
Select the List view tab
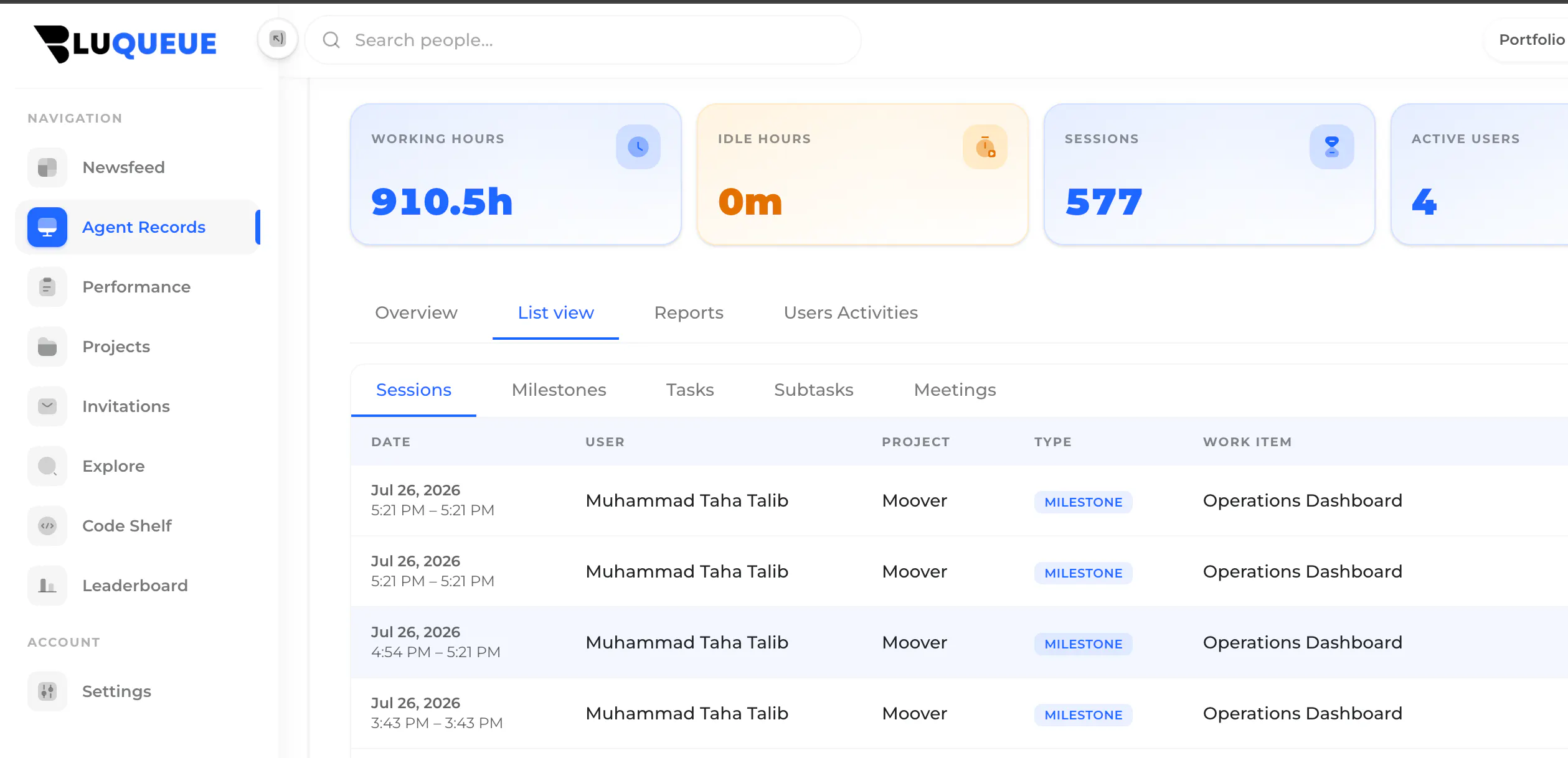556,312
